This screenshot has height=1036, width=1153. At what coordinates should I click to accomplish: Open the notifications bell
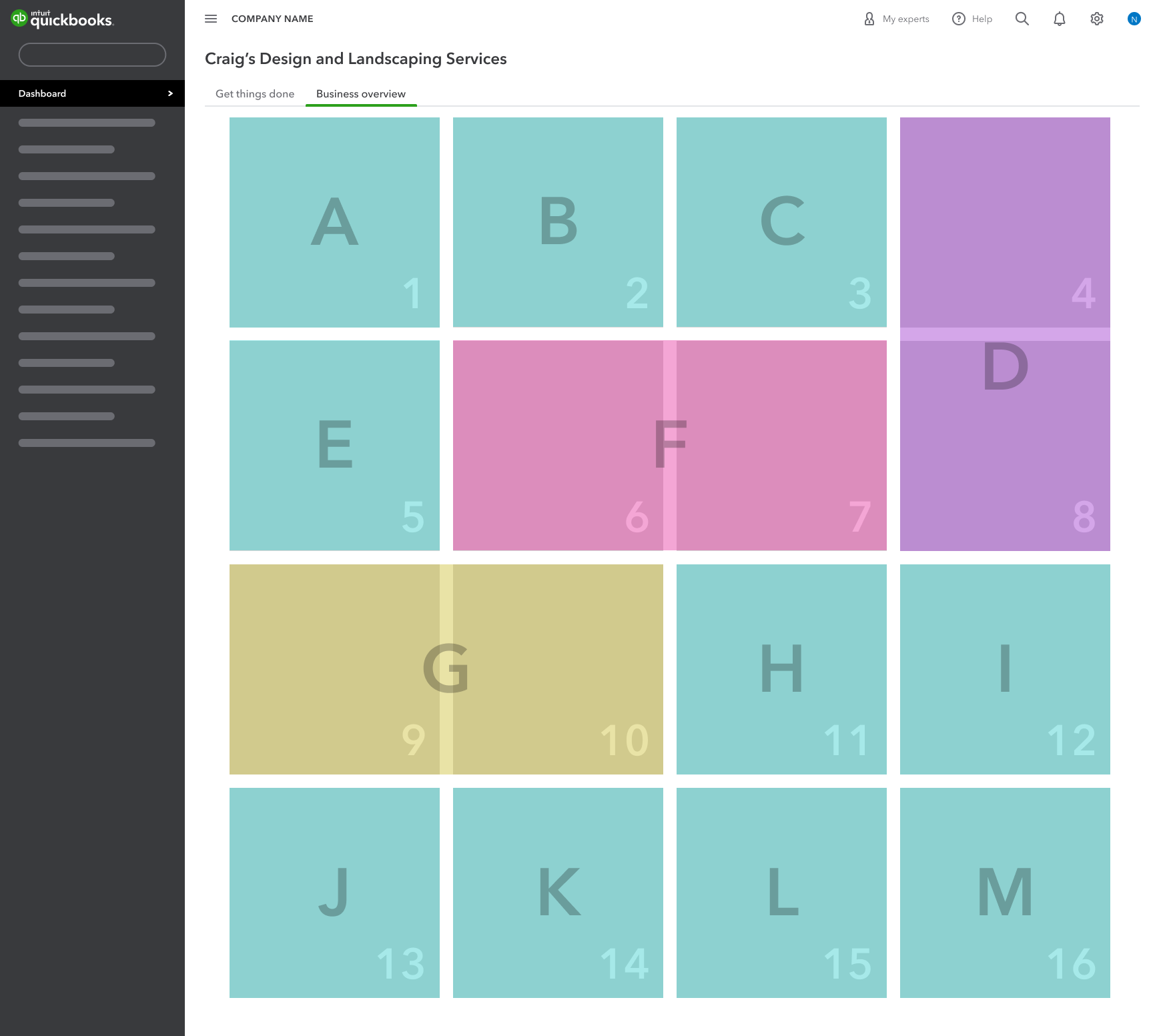click(1059, 19)
